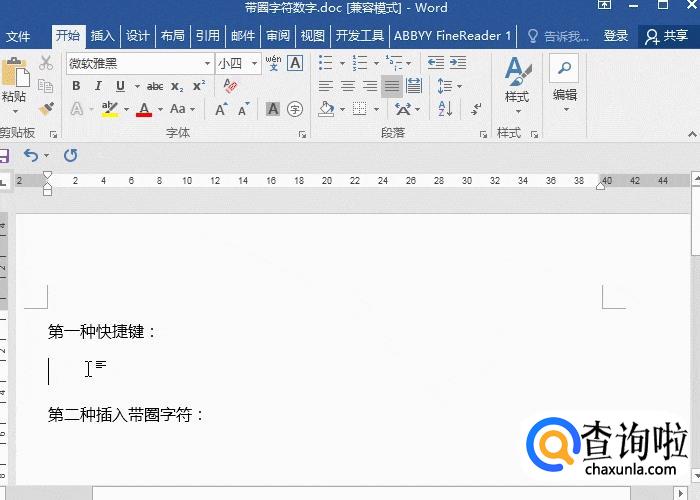Click the 共享 Share button
700x500 pixels.
(x=667, y=36)
